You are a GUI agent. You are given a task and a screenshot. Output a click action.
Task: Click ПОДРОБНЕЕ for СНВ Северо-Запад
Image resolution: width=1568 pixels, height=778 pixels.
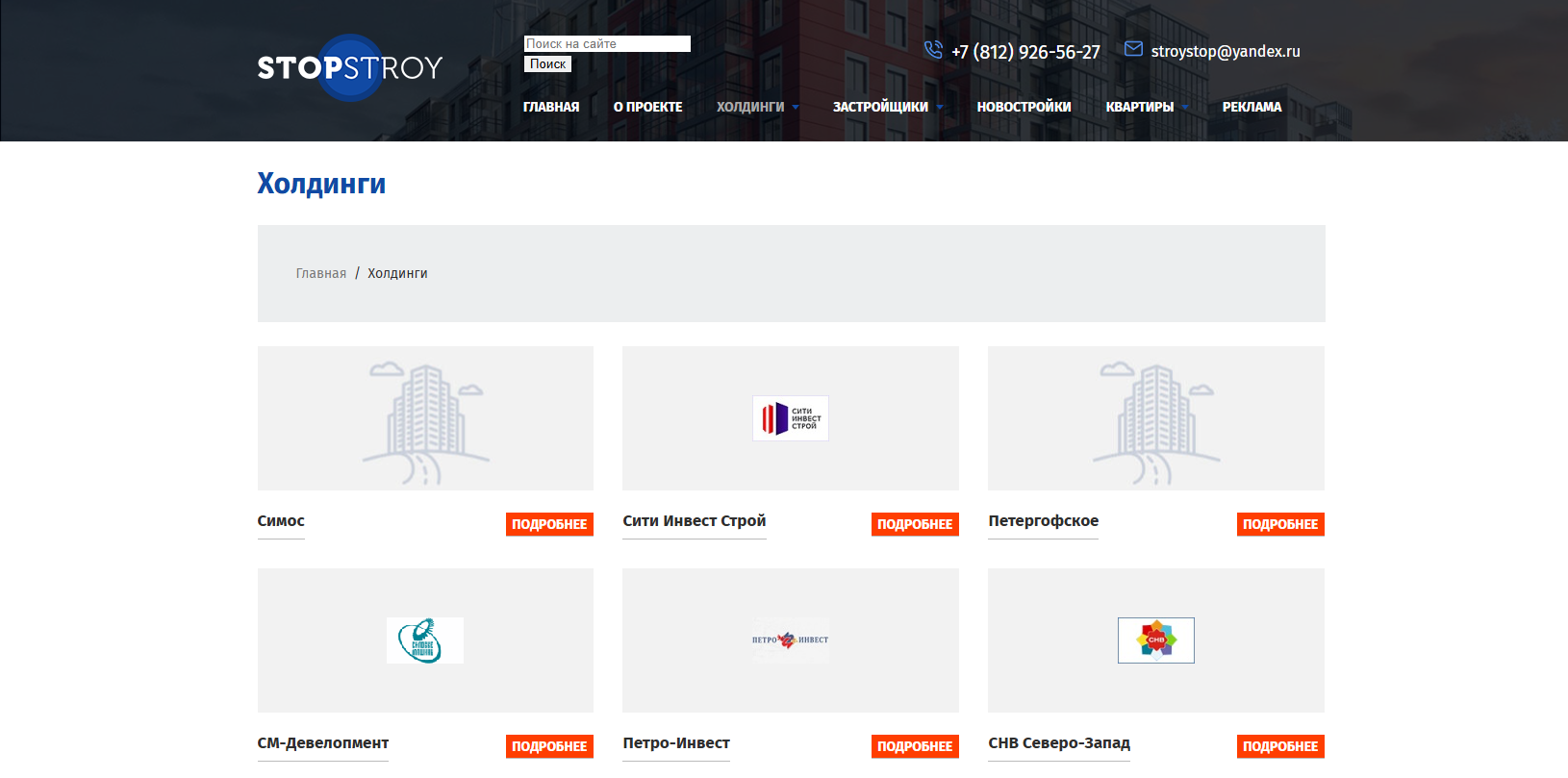point(1280,746)
